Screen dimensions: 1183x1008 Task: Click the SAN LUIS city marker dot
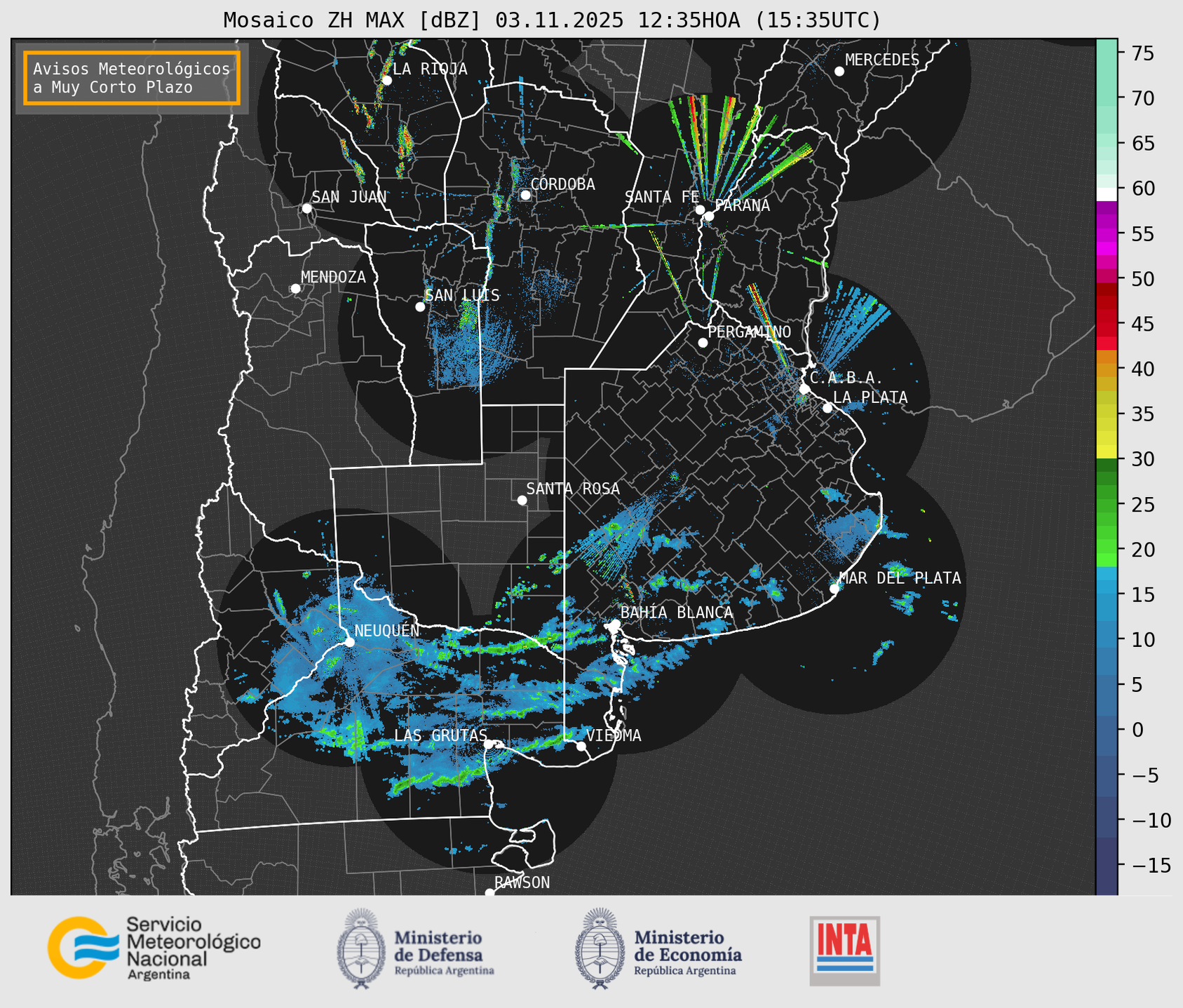pyautogui.click(x=420, y=306)
